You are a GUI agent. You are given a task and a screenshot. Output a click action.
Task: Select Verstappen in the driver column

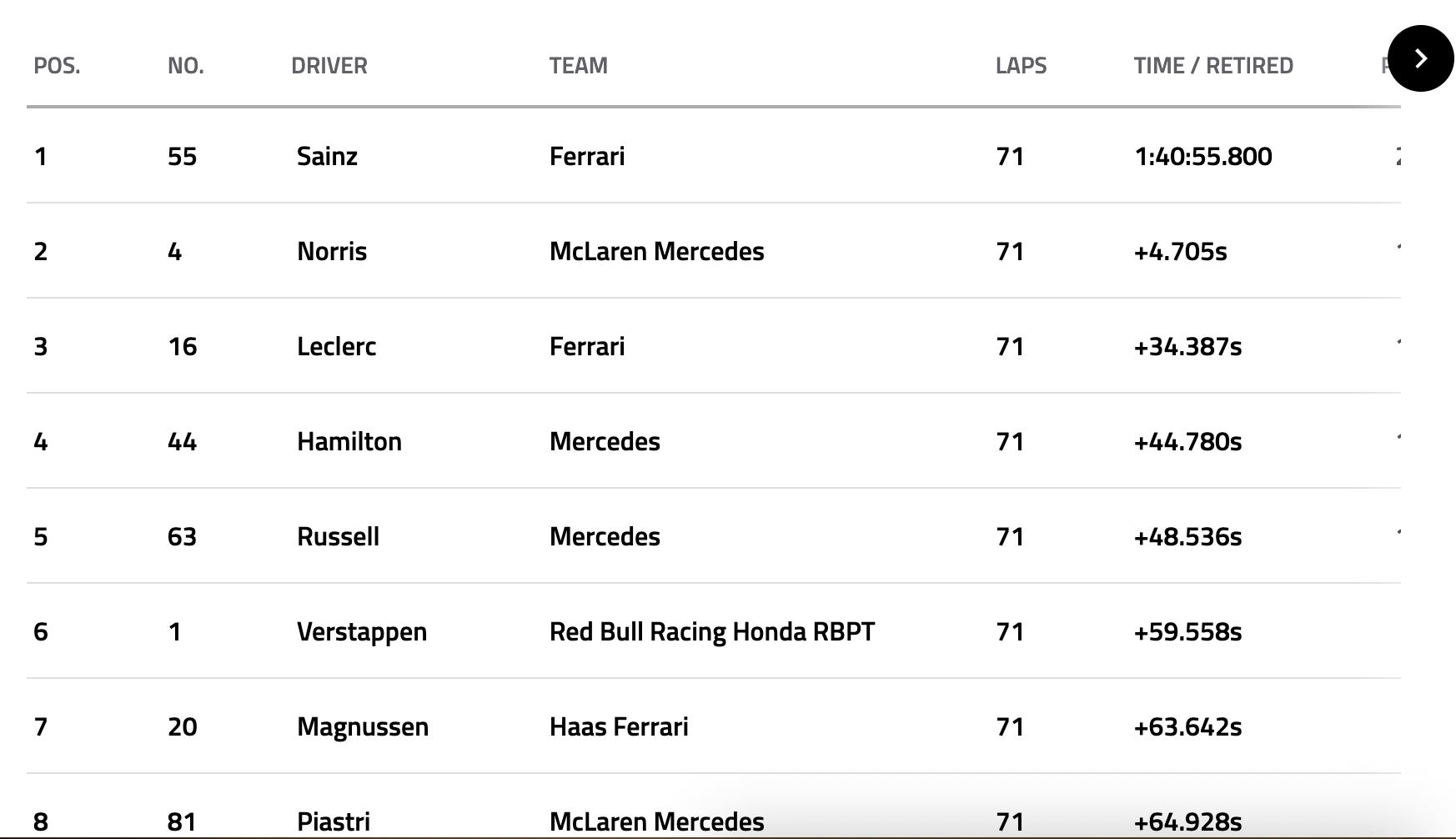point(362,632)
